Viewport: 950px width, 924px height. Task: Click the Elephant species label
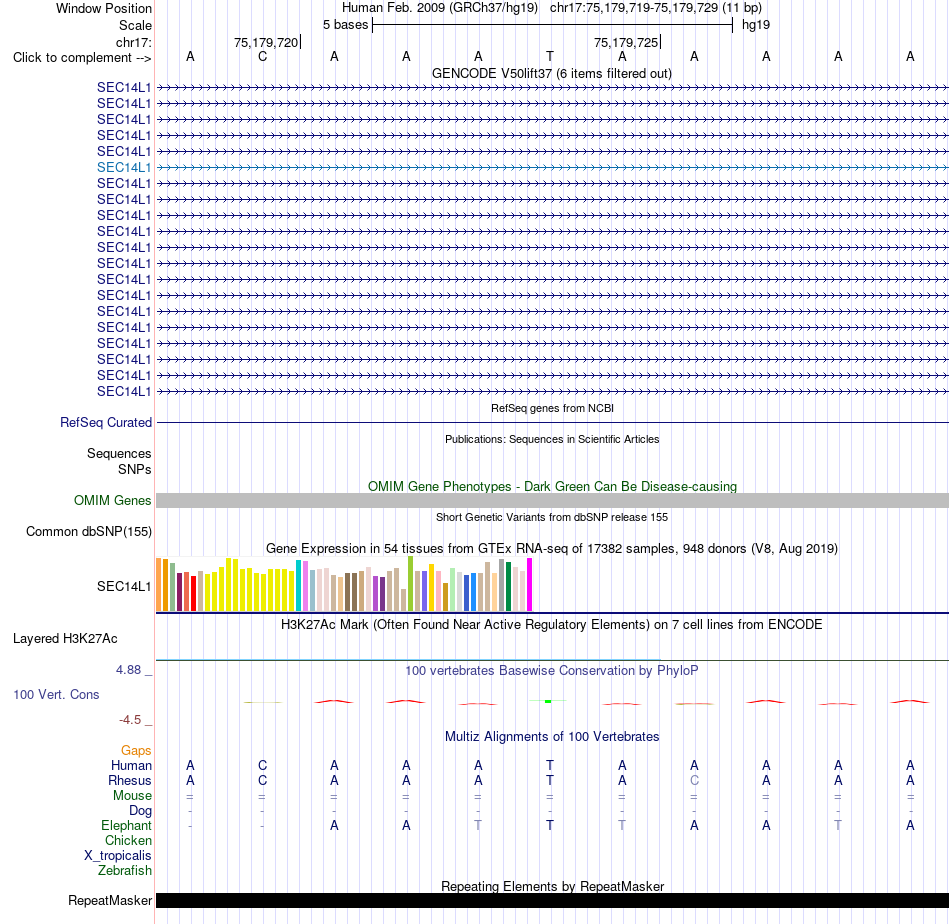click(126, 825)
